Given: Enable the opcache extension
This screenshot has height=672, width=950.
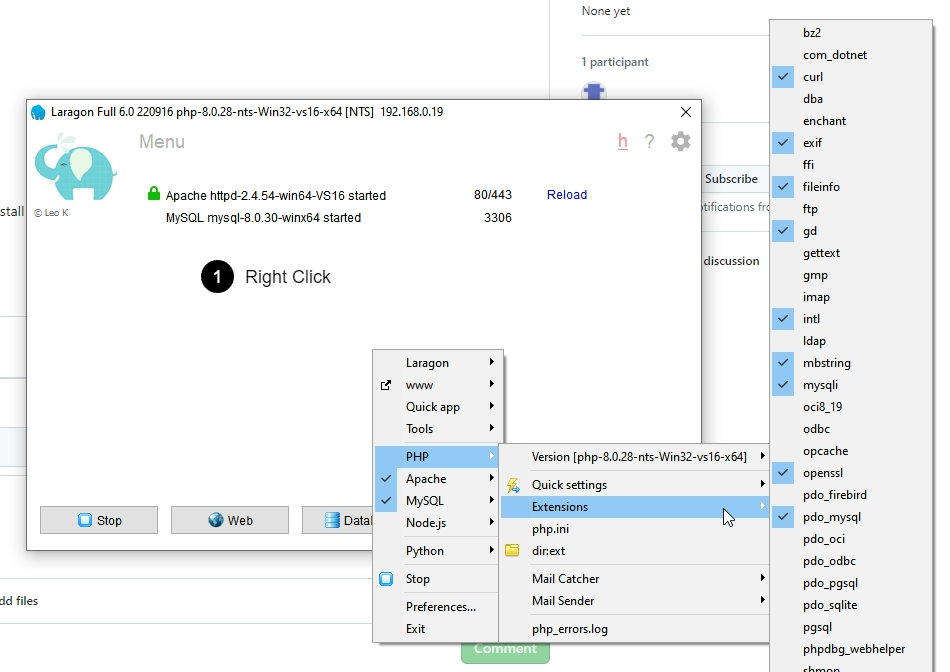Looking at the screenshot, I should pyautogui.click(x=851, y=451).
